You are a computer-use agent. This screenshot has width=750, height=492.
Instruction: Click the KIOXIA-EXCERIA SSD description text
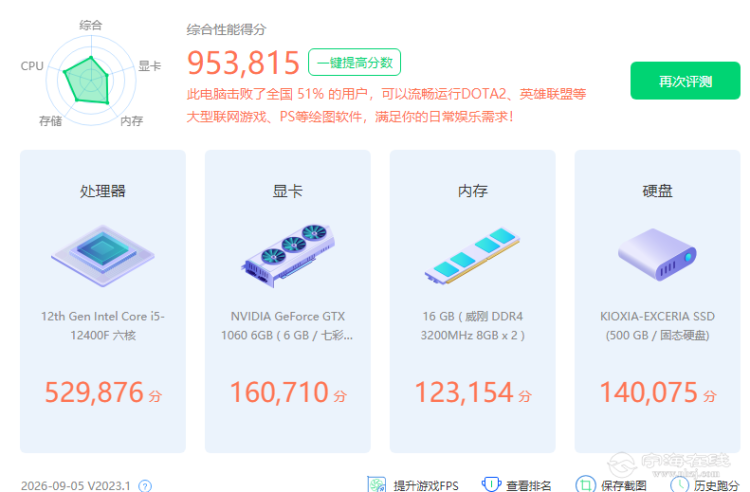(657, 326)
